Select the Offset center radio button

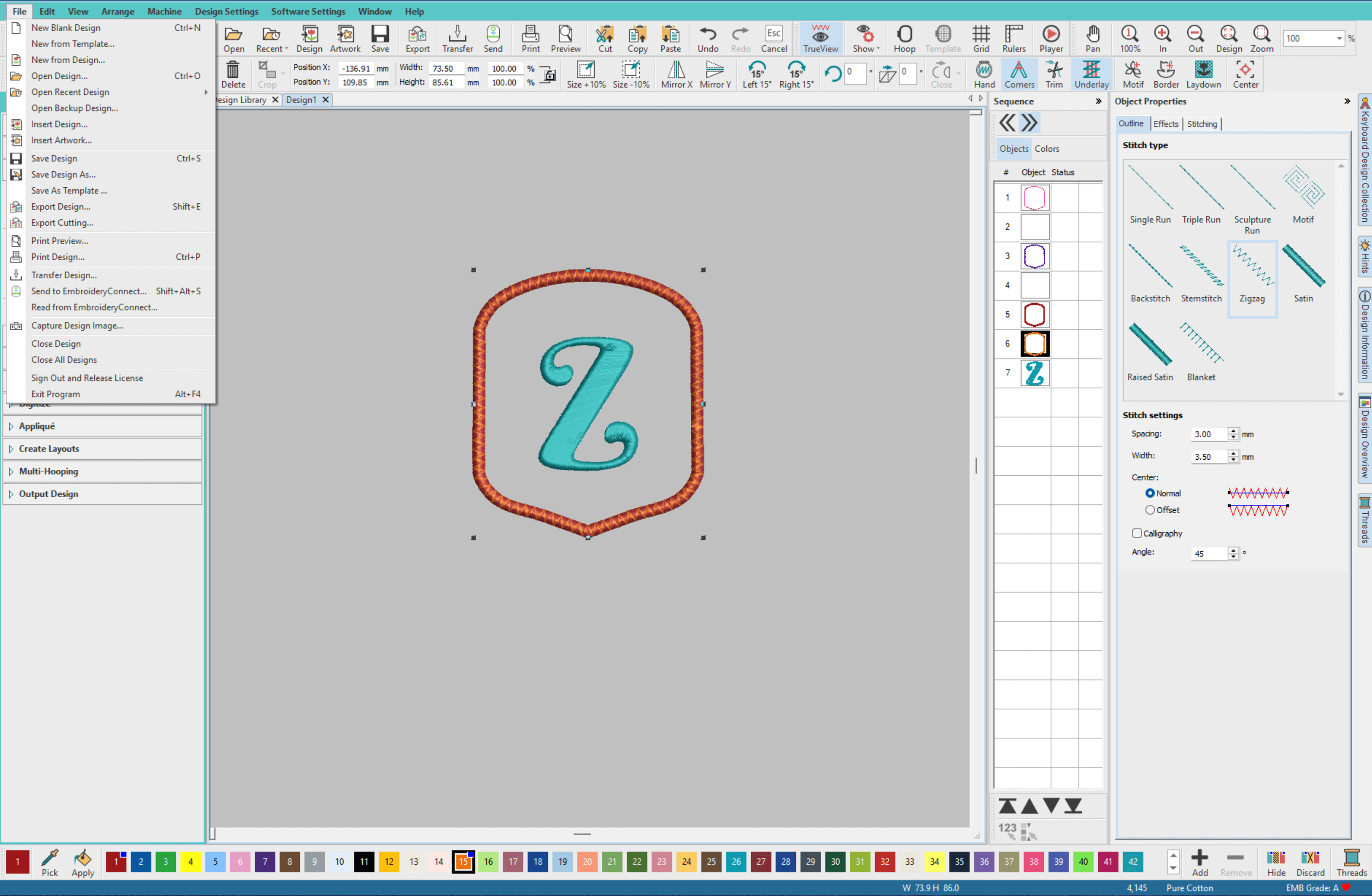click(1150, 510)
